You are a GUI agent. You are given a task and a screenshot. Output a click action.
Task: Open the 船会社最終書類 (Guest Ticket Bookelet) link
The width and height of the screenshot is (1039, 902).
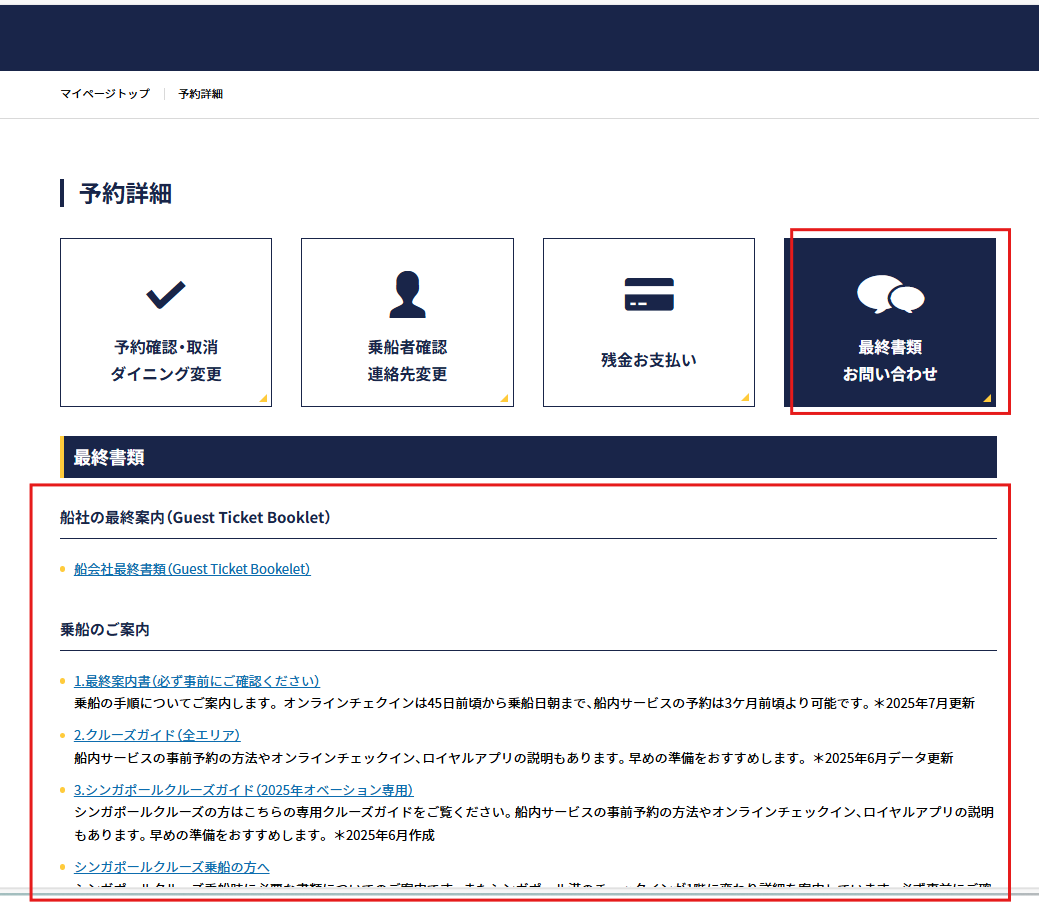[x=192, y=569]
